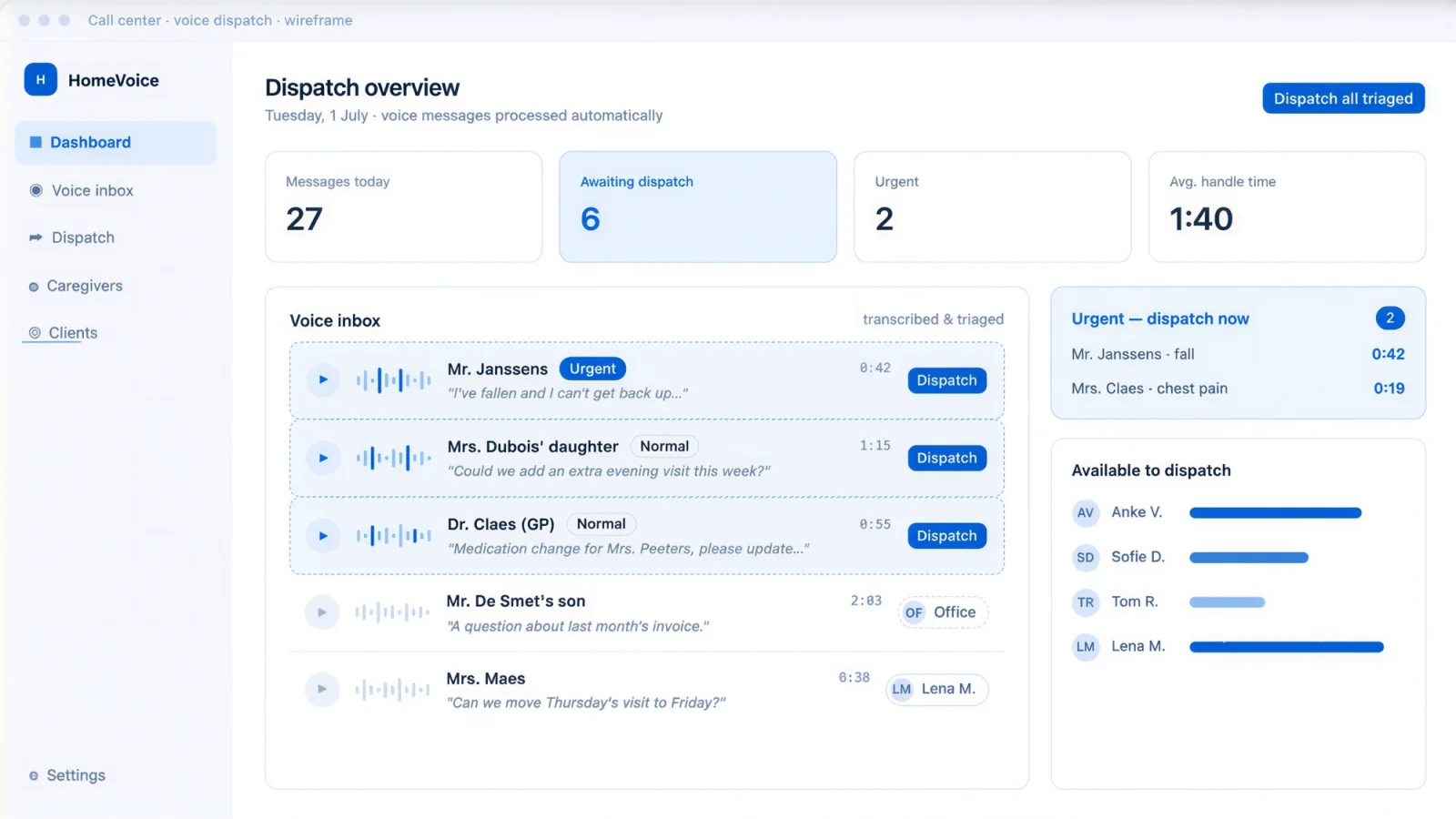Click Anke V. avatar AV
This screenshot has width=1456, height=819.
[x=1086, y=513]
